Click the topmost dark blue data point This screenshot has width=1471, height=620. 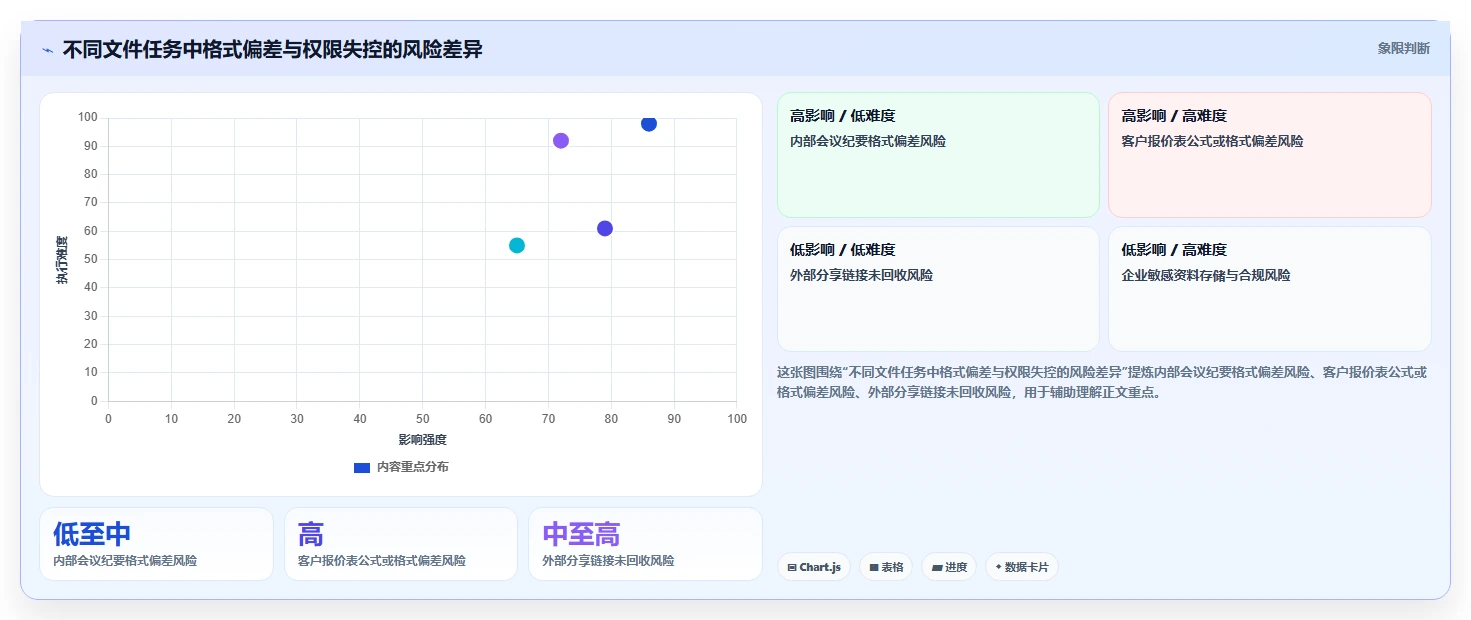(x=649, y=124)
